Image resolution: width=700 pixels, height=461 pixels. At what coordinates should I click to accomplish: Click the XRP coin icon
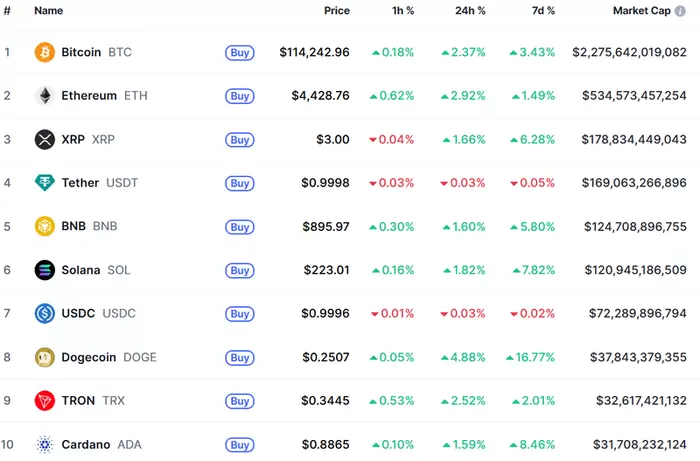pyautogui.click(x=44, y=139)
